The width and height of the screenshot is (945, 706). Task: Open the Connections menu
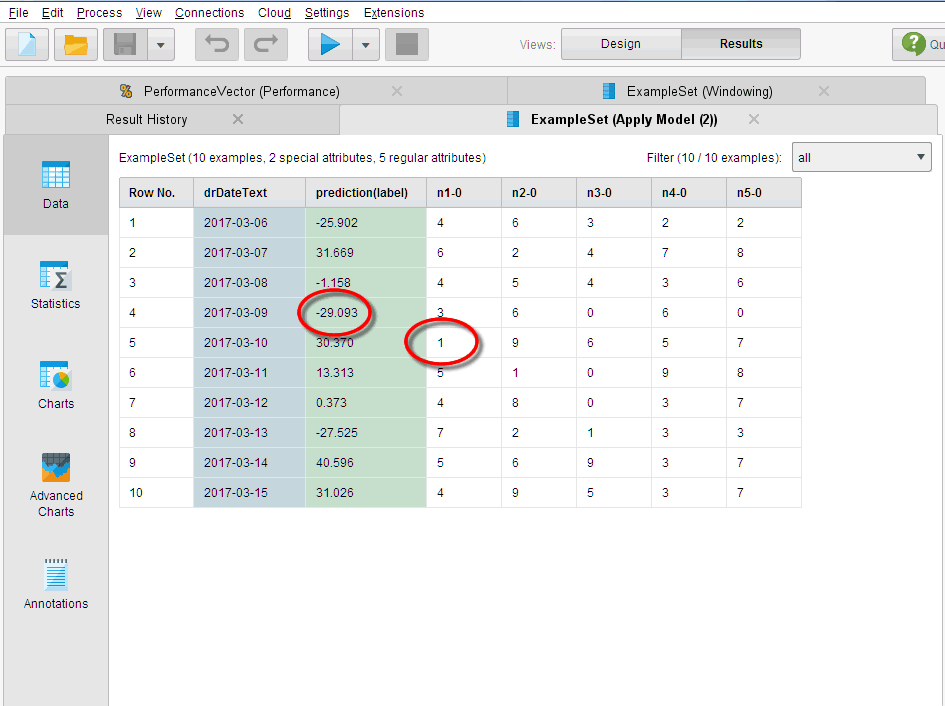(x=209, y=13)
